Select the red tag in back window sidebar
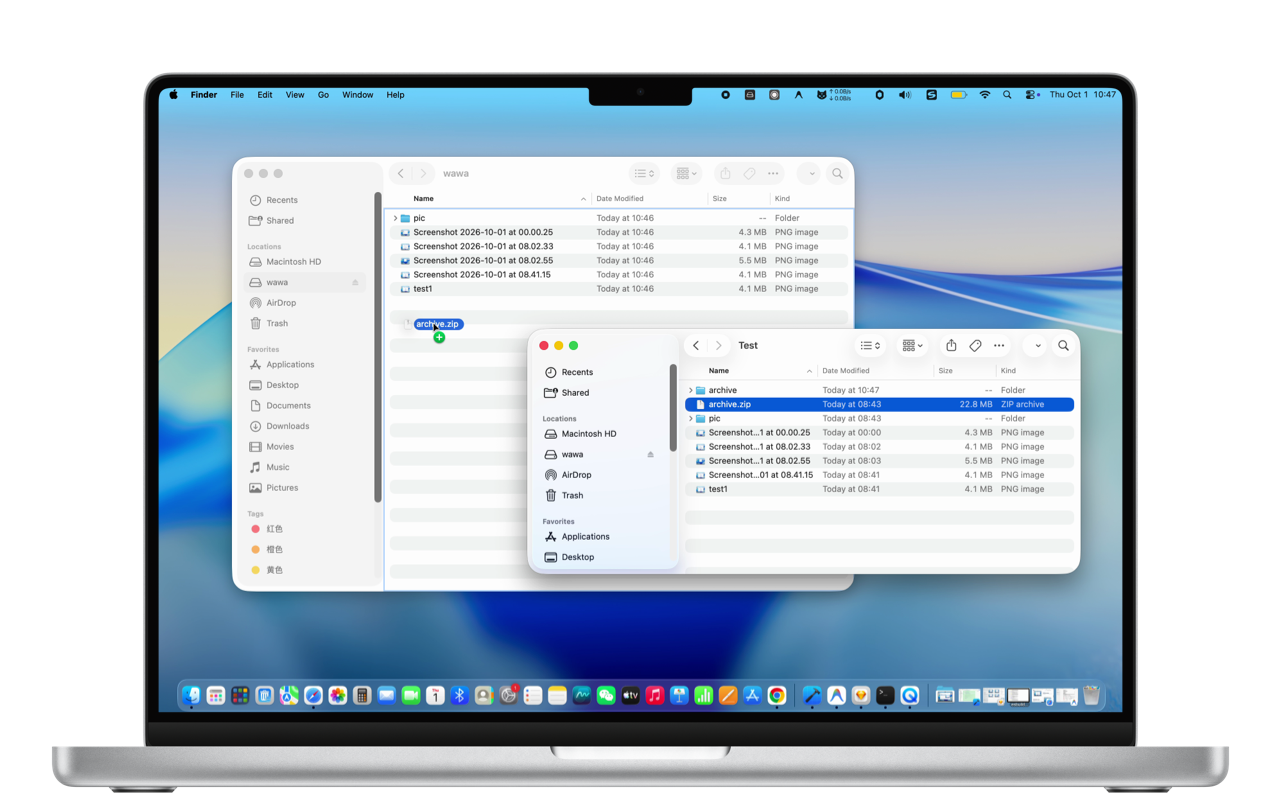 (274, 529)
